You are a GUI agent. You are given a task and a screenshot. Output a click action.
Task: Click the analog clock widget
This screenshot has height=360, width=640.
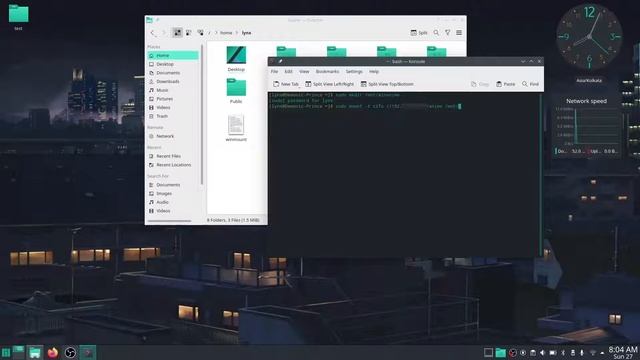tap(589, 37)
